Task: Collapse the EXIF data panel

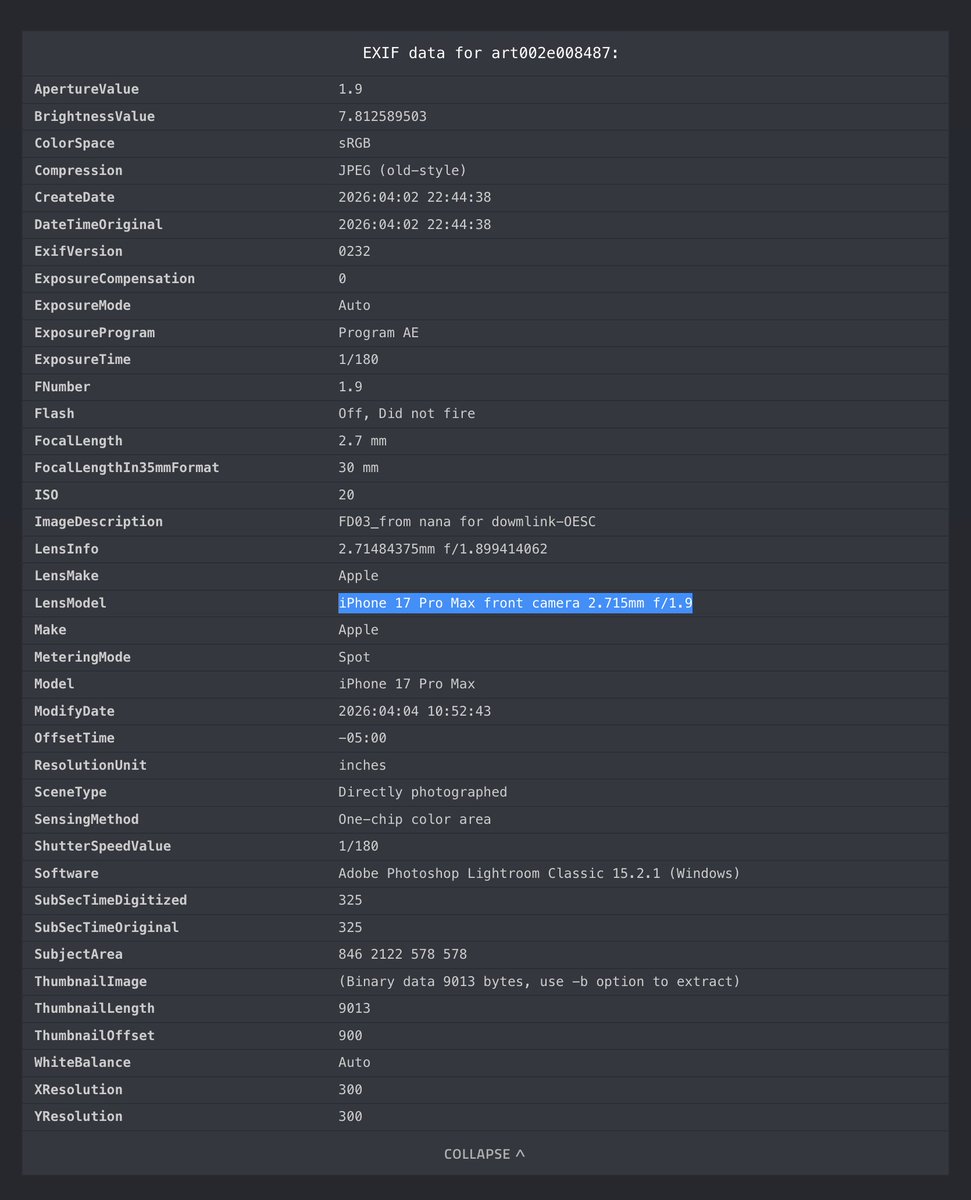Action: click(485, 1154)
